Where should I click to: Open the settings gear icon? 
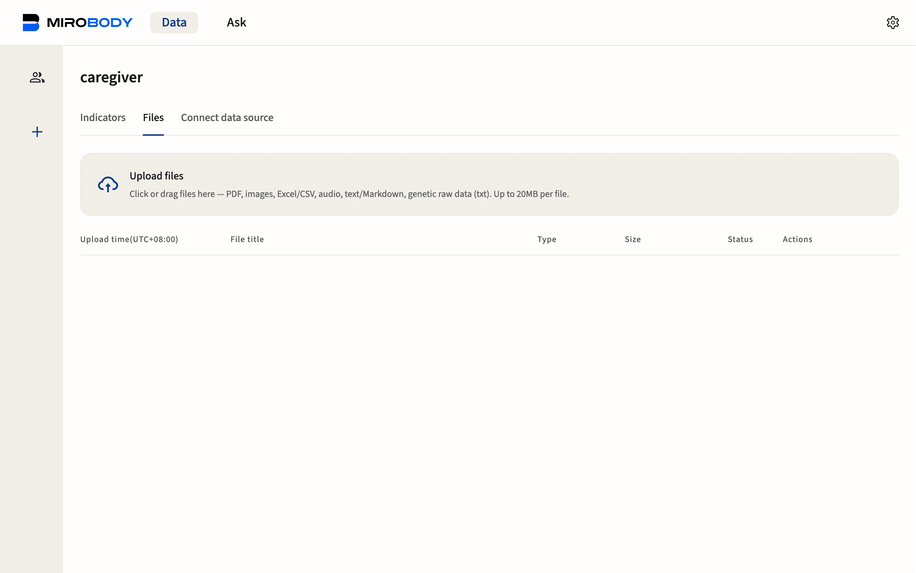click(x=892, y=22)
